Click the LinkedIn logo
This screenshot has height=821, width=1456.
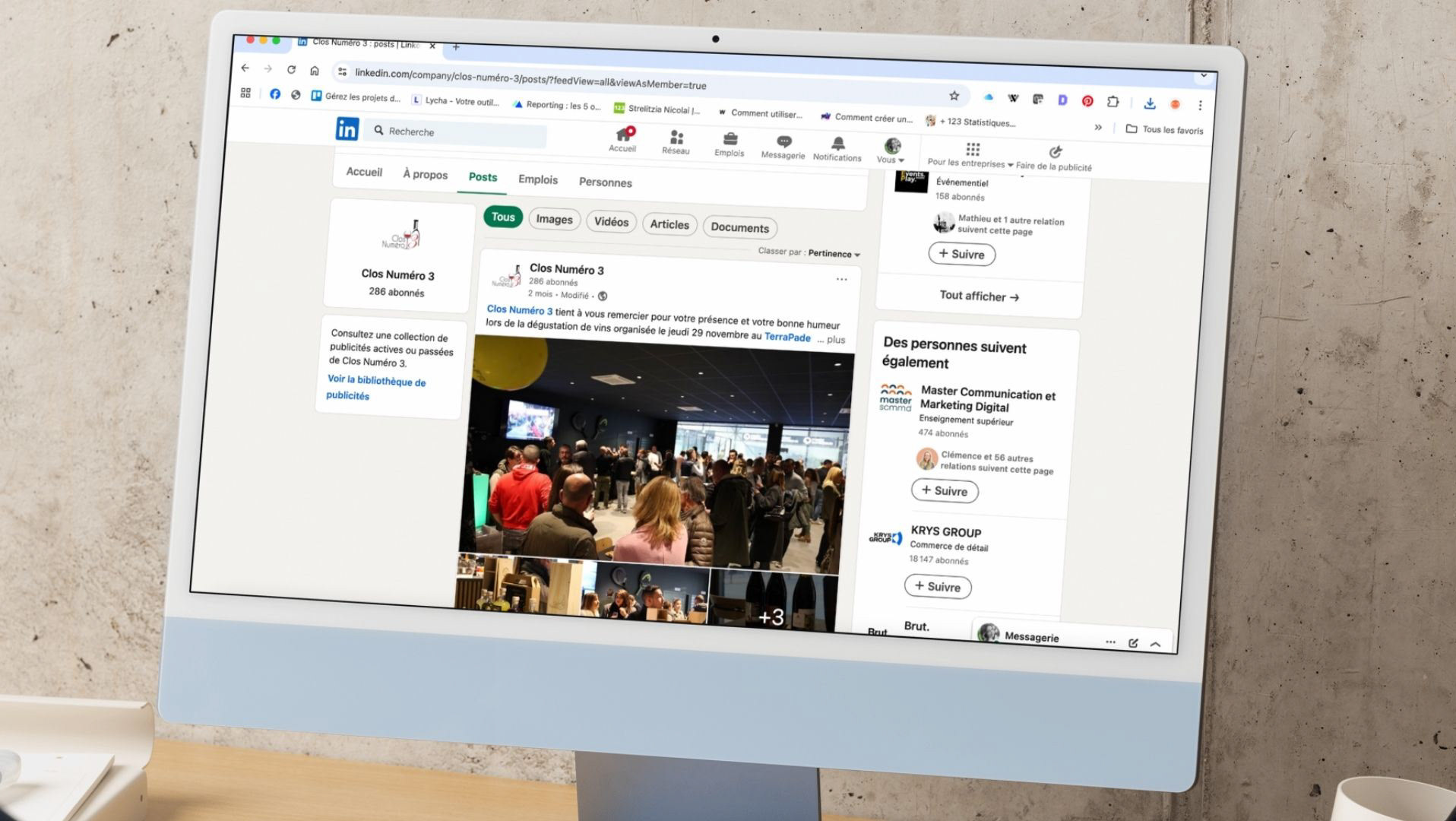tap(347, 128)
